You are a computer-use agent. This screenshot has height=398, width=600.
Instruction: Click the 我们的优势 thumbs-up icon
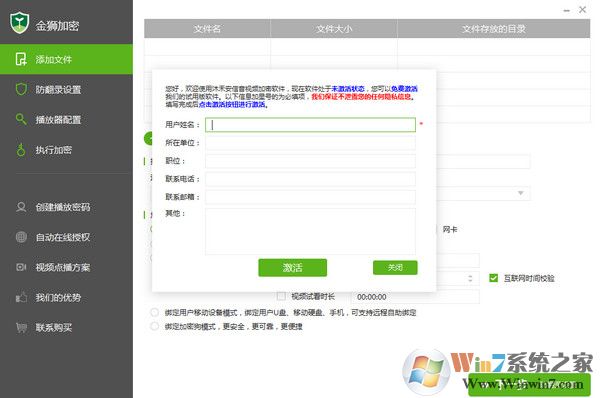point(21,297)
